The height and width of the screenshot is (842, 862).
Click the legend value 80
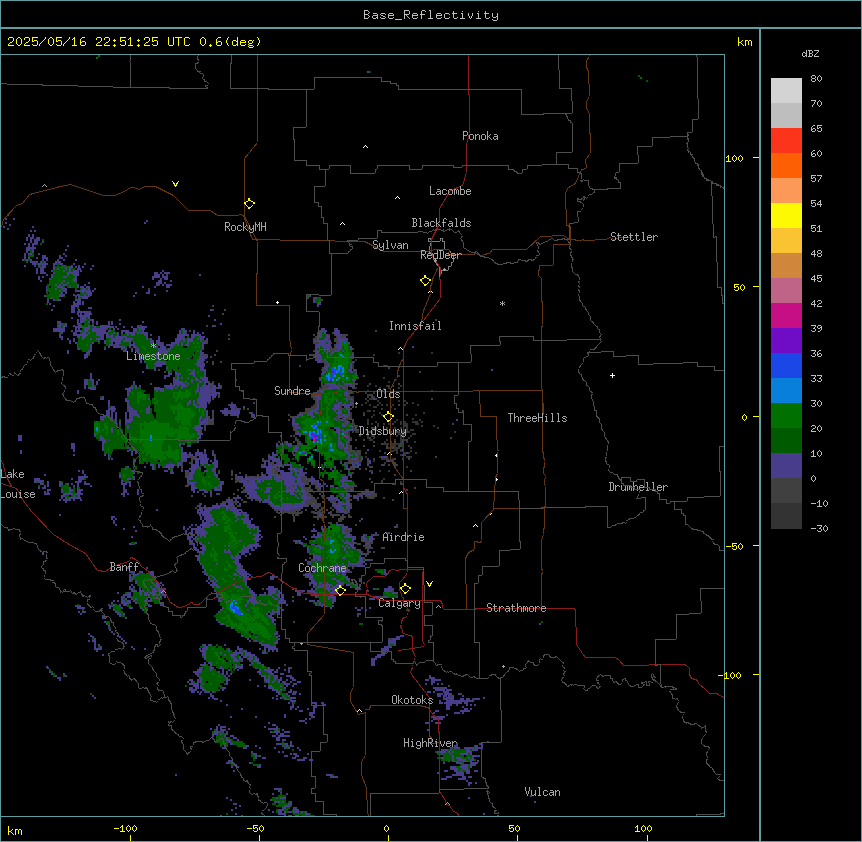coord(816,79)
